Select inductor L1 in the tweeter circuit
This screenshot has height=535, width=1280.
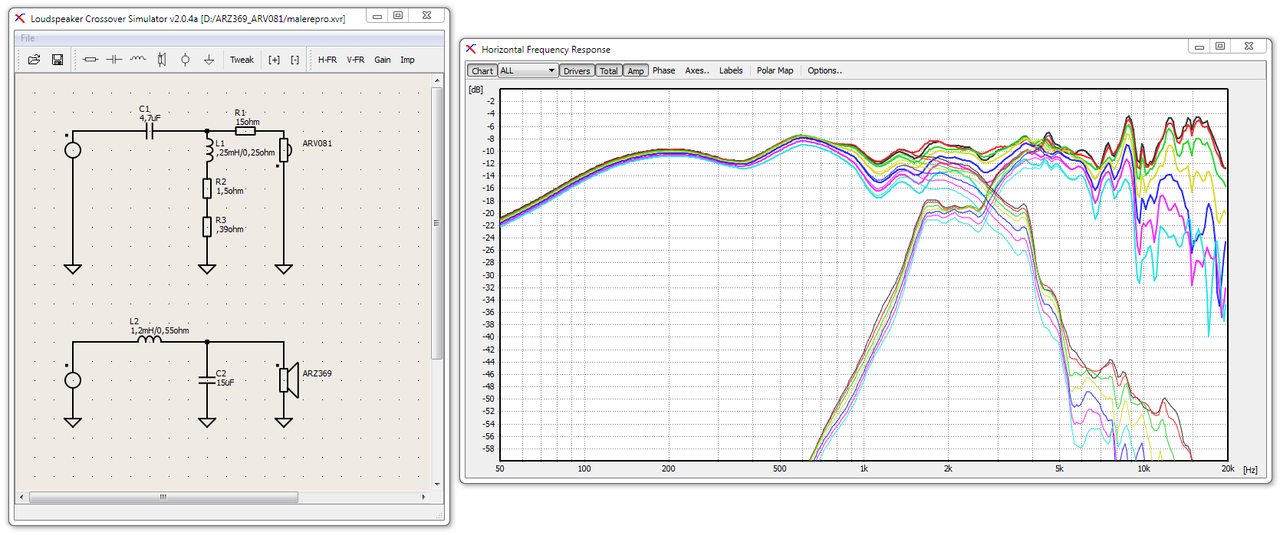[207, 151]
